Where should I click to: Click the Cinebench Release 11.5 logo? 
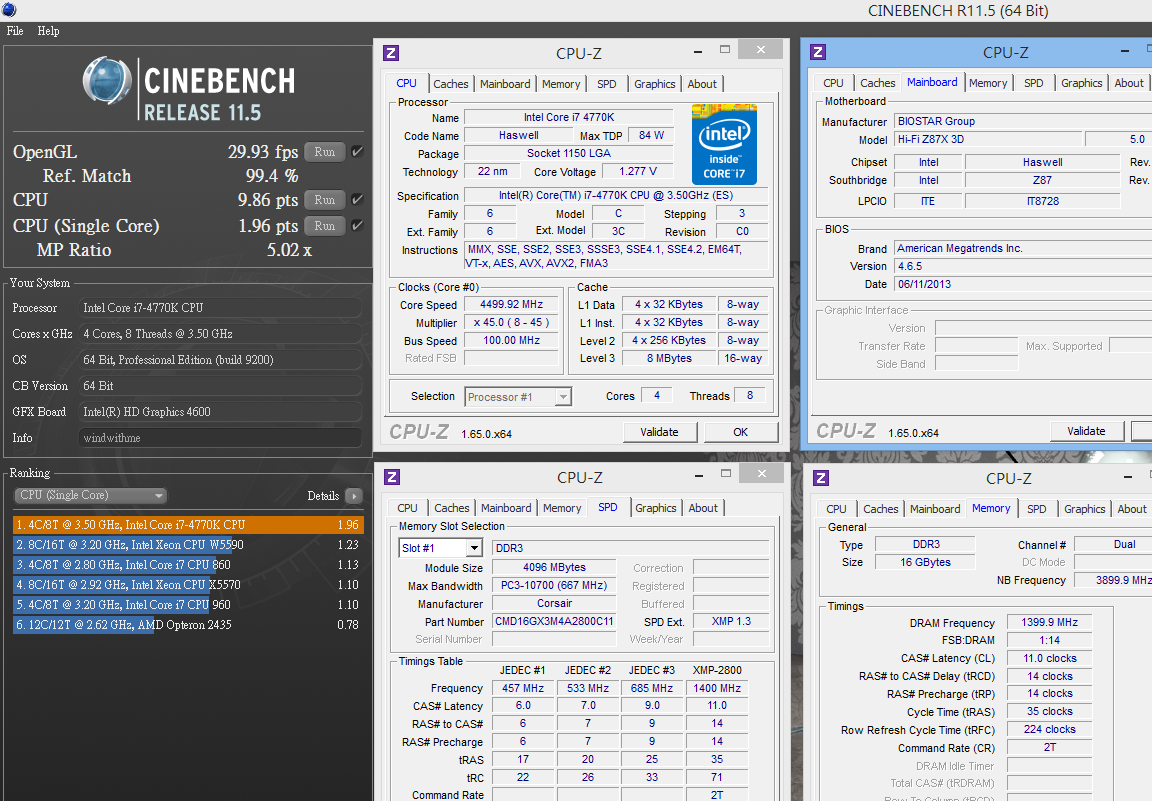coord(189,90)
